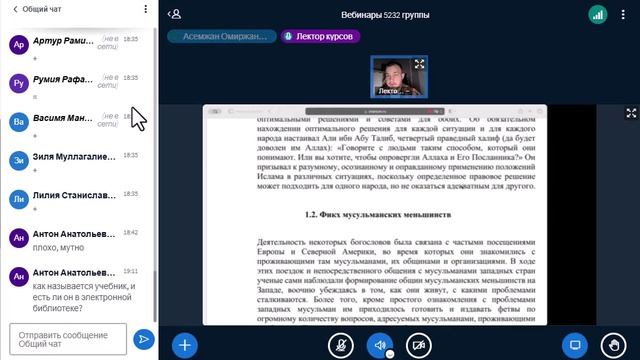This screenshot has width=640, height=360.
Task: Open avatar of Лилия Станислав
Action: pos(19,200)
